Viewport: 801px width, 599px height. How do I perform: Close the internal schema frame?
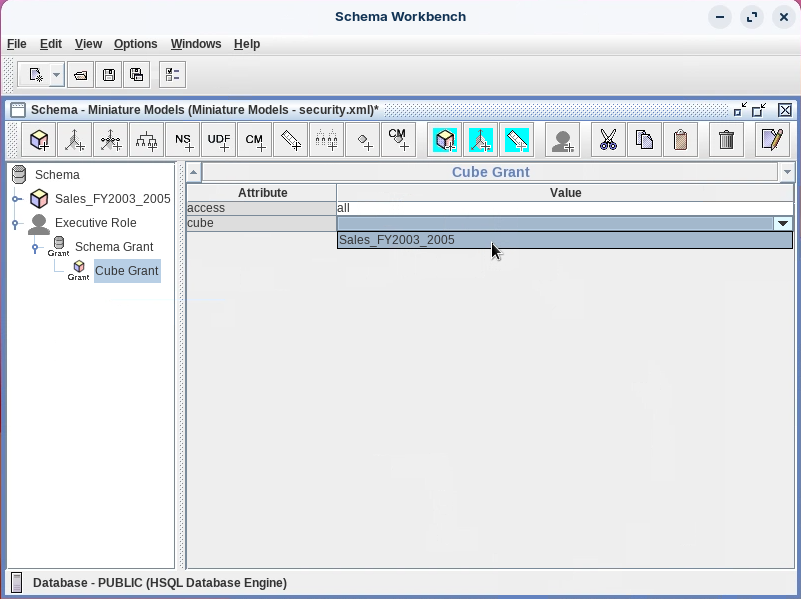click(785, 110)
